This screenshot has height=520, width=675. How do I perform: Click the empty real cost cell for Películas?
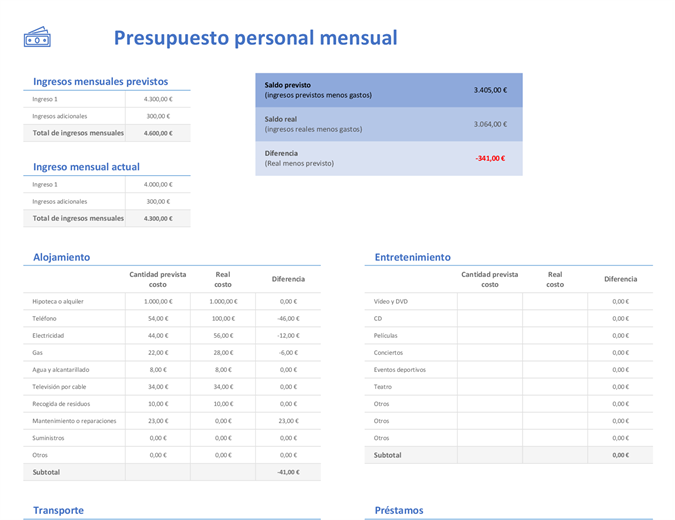click(x=555, y=335)
